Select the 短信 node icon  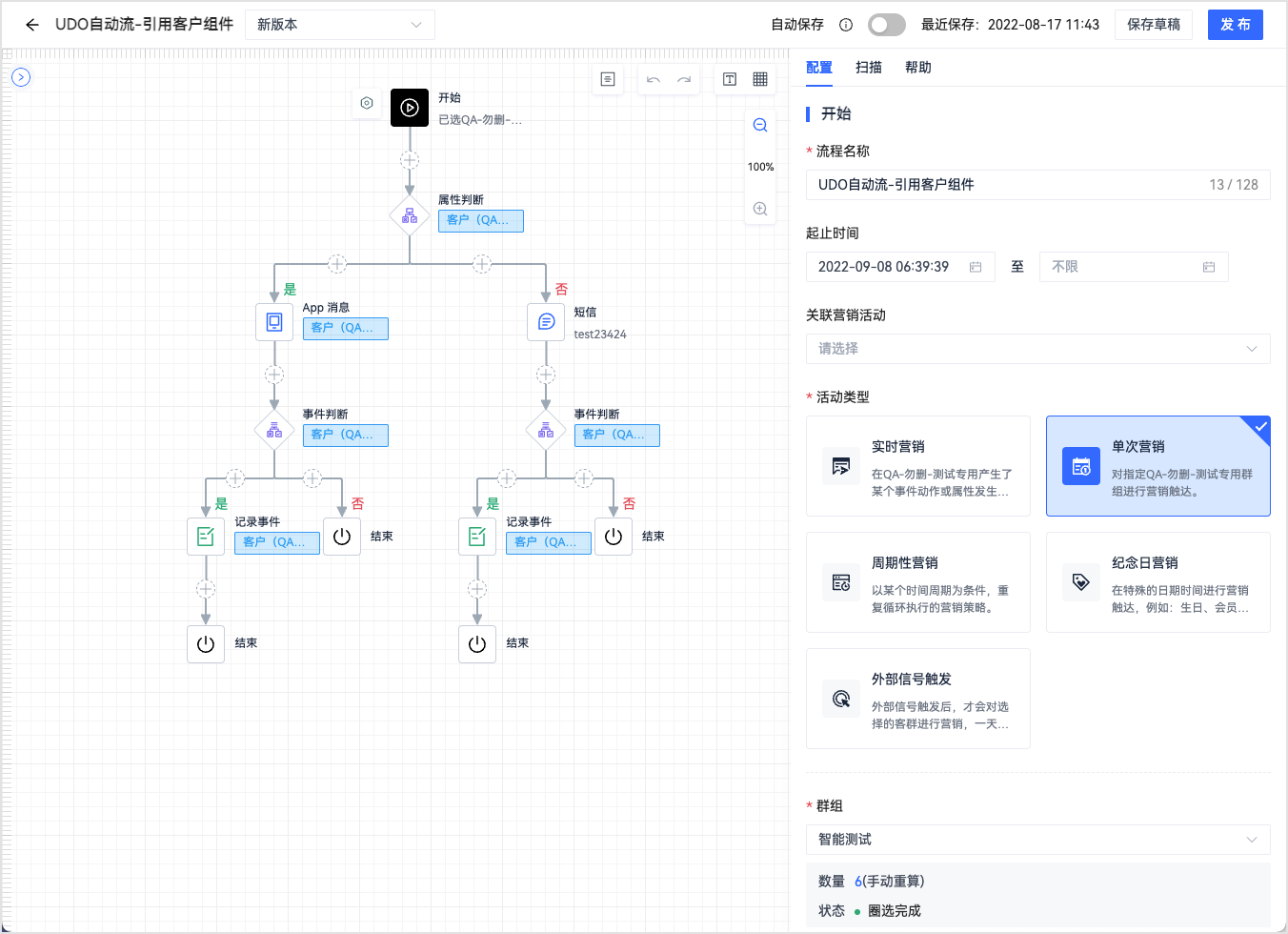point(546,322)
